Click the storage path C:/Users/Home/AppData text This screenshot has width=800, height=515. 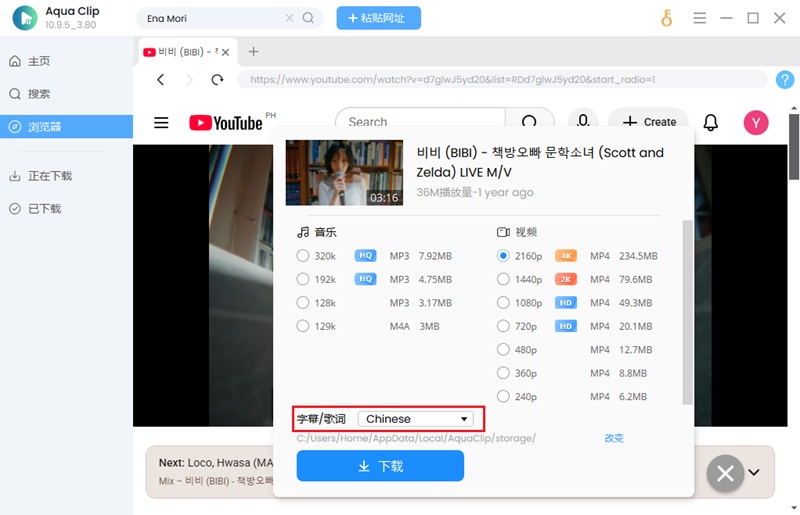point(416,438)
